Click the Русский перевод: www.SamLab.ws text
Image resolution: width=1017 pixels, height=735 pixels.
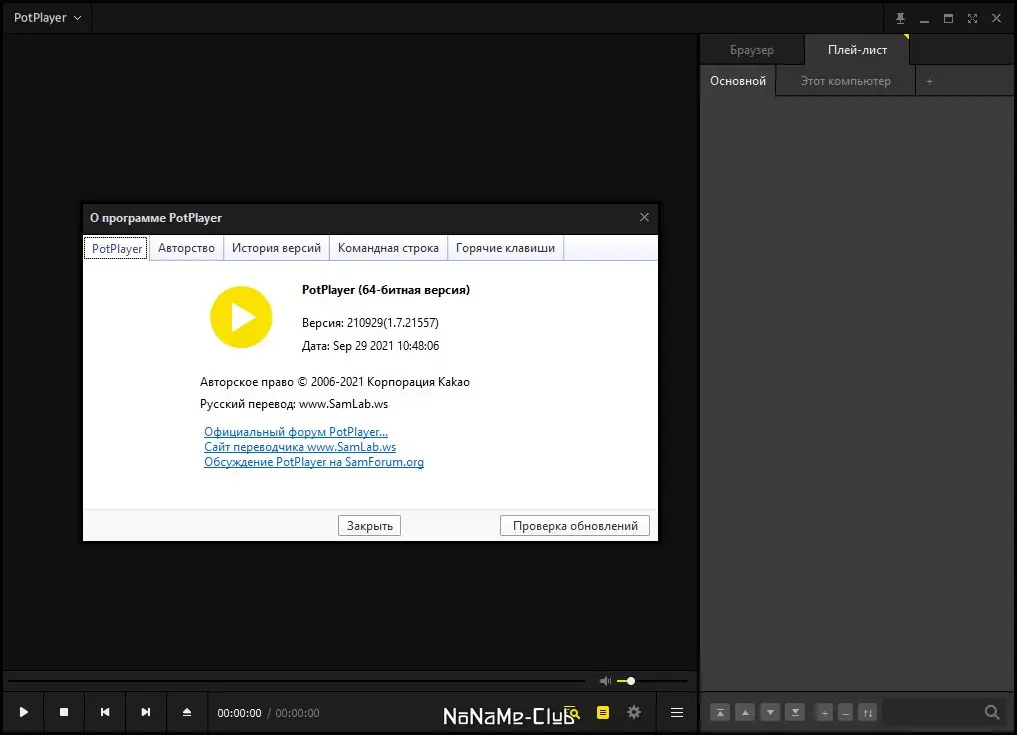pos(294,404)
